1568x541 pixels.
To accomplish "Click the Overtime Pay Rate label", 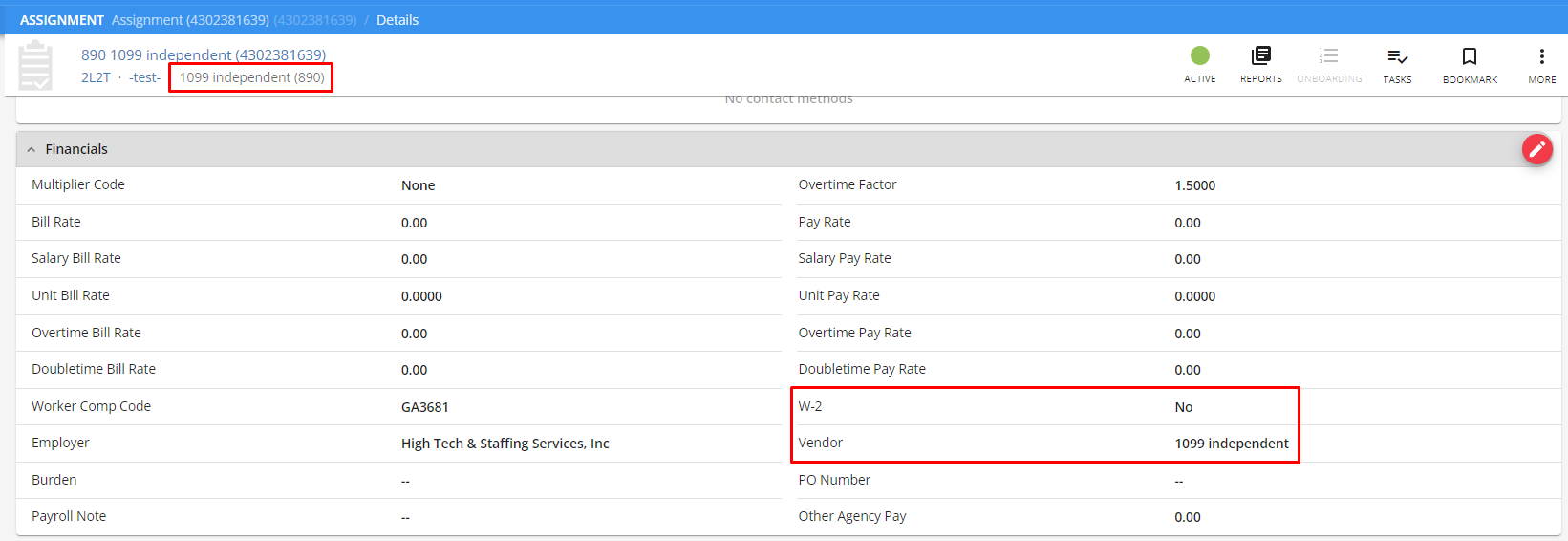I will coord(855,333).
